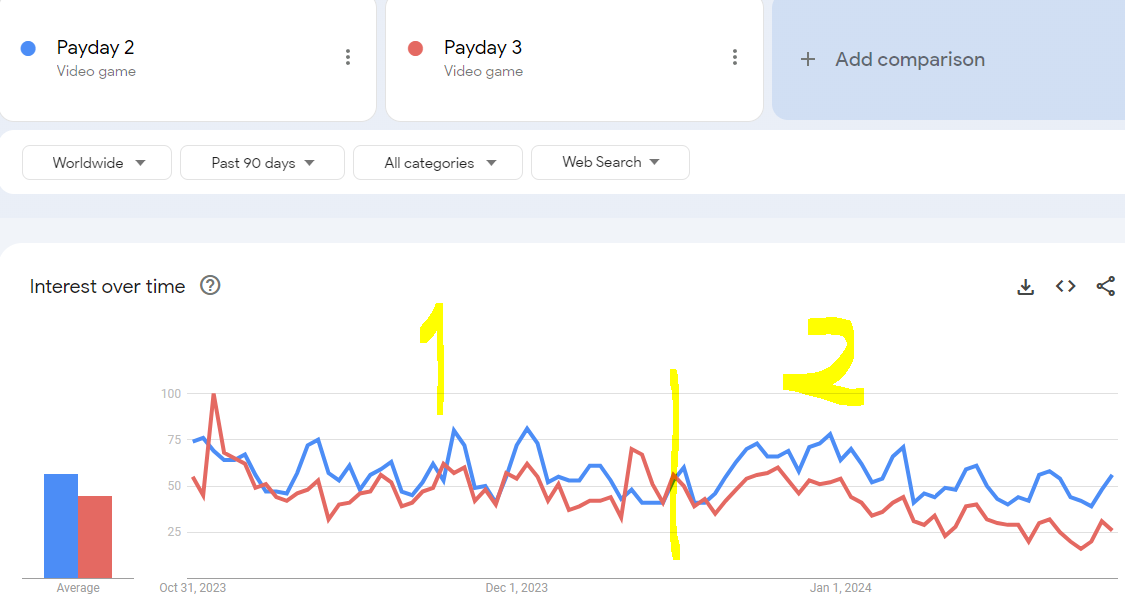Viewport: 1125px width, 609px height.
Task: Click the red Payday 3 color dot
Action: (x=415, y=49)
